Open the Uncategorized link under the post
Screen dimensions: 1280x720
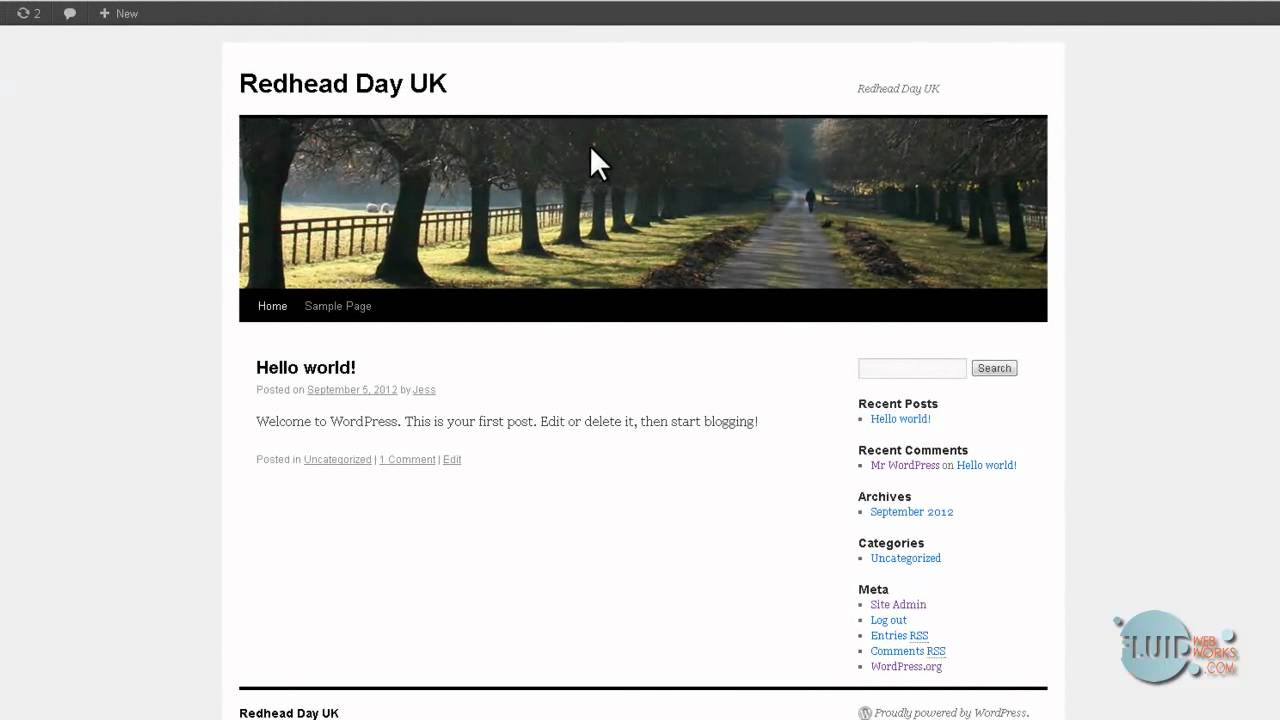pyautogui.click(x=338, y=460)
